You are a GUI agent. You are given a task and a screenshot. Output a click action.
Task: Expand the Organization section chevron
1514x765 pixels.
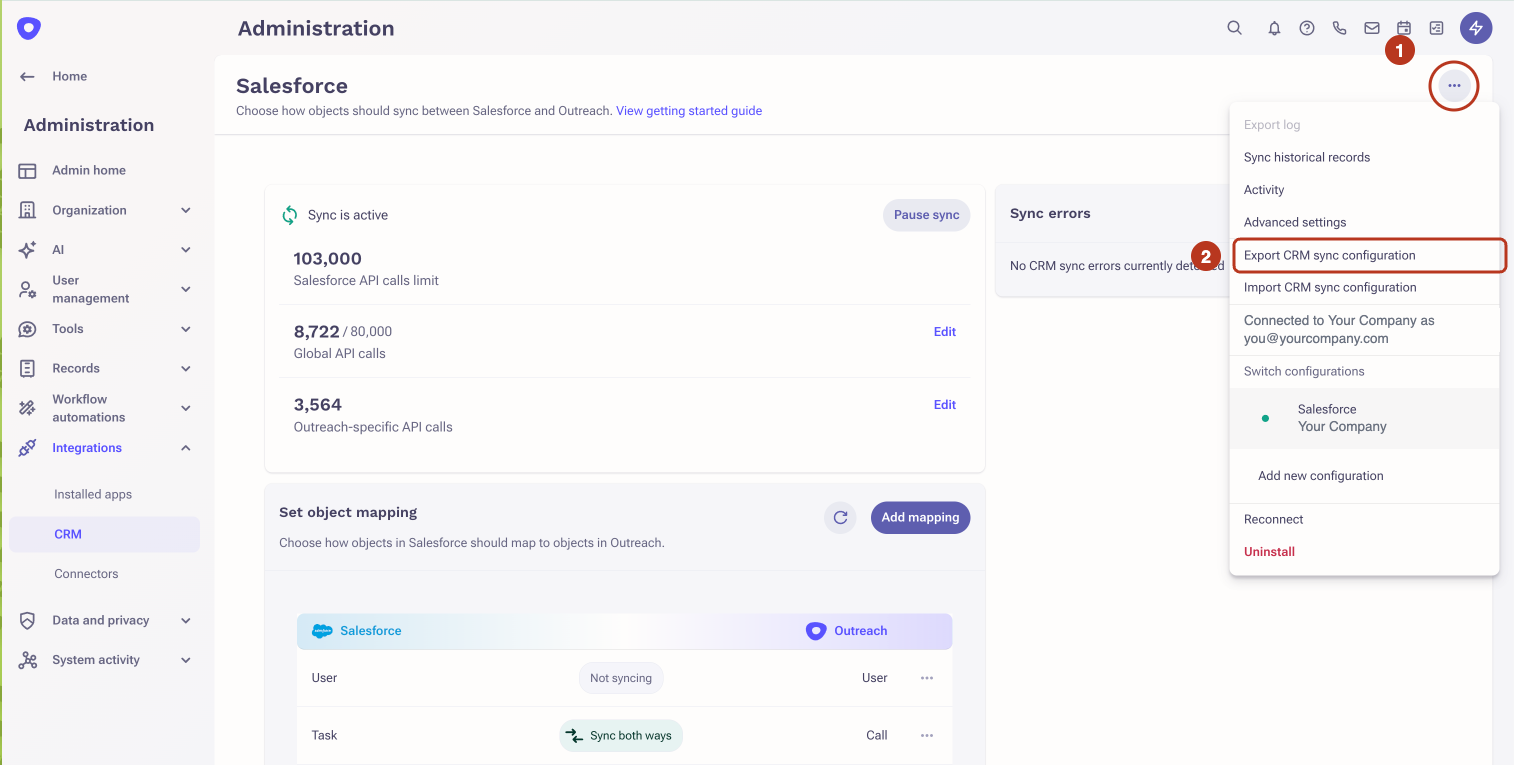tap(186, 210)
